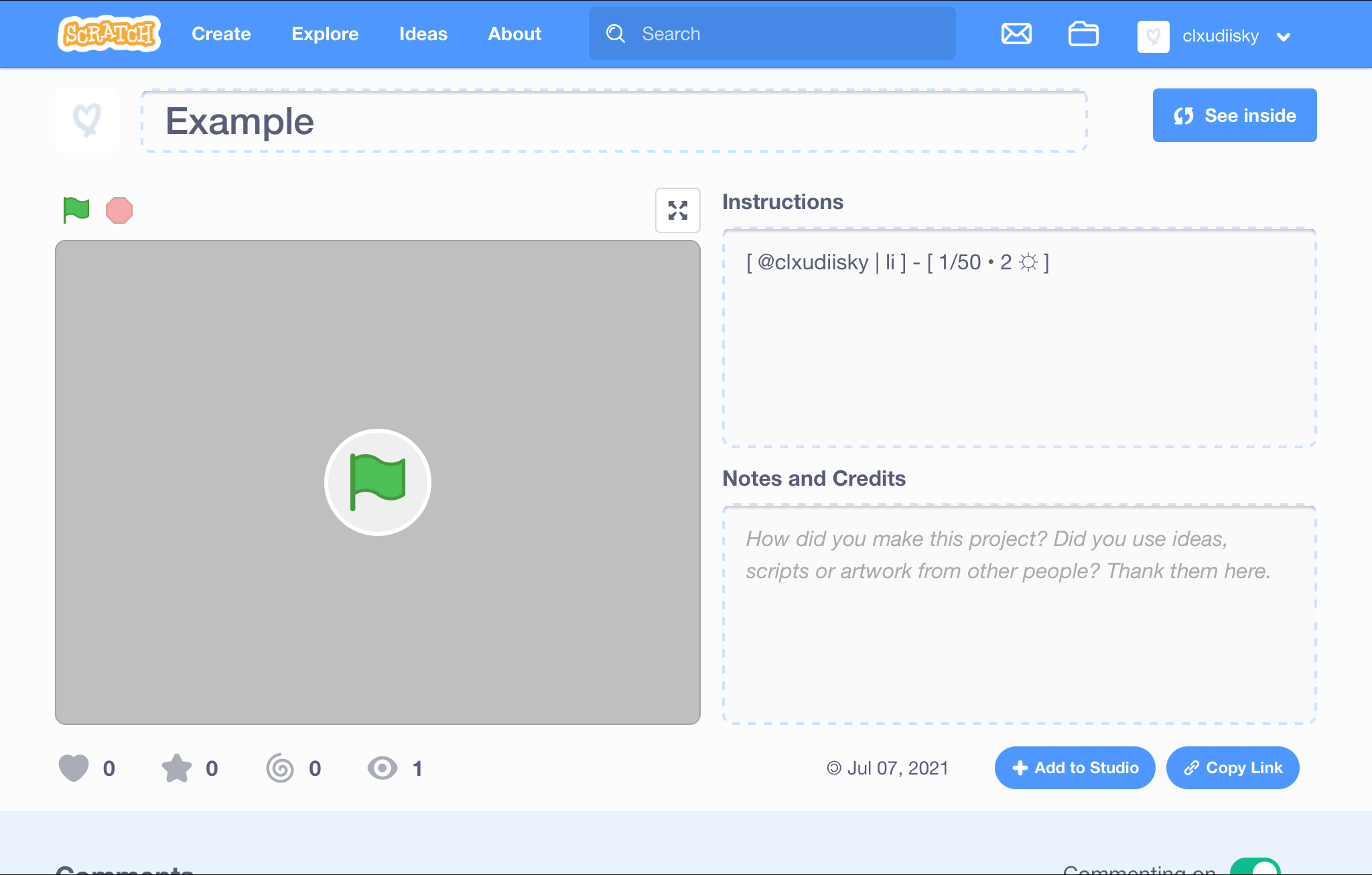This screenshot has height=875, width=1372.
Task: Edit the Example project title field
Action: (x=614, y=121)
